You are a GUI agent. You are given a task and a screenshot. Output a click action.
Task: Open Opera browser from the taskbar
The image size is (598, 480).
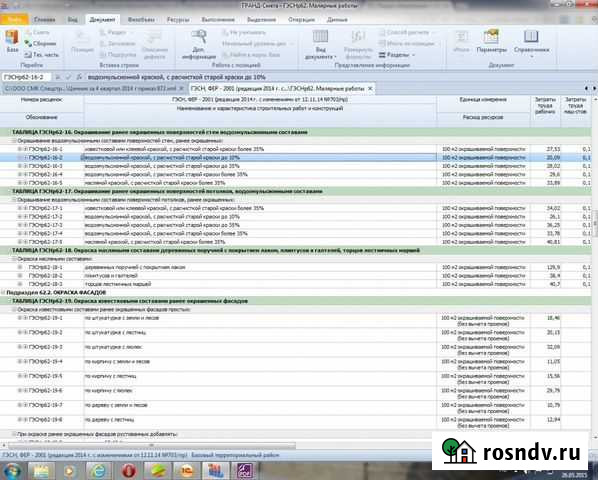pyautogui.click(x=129, y=471)
